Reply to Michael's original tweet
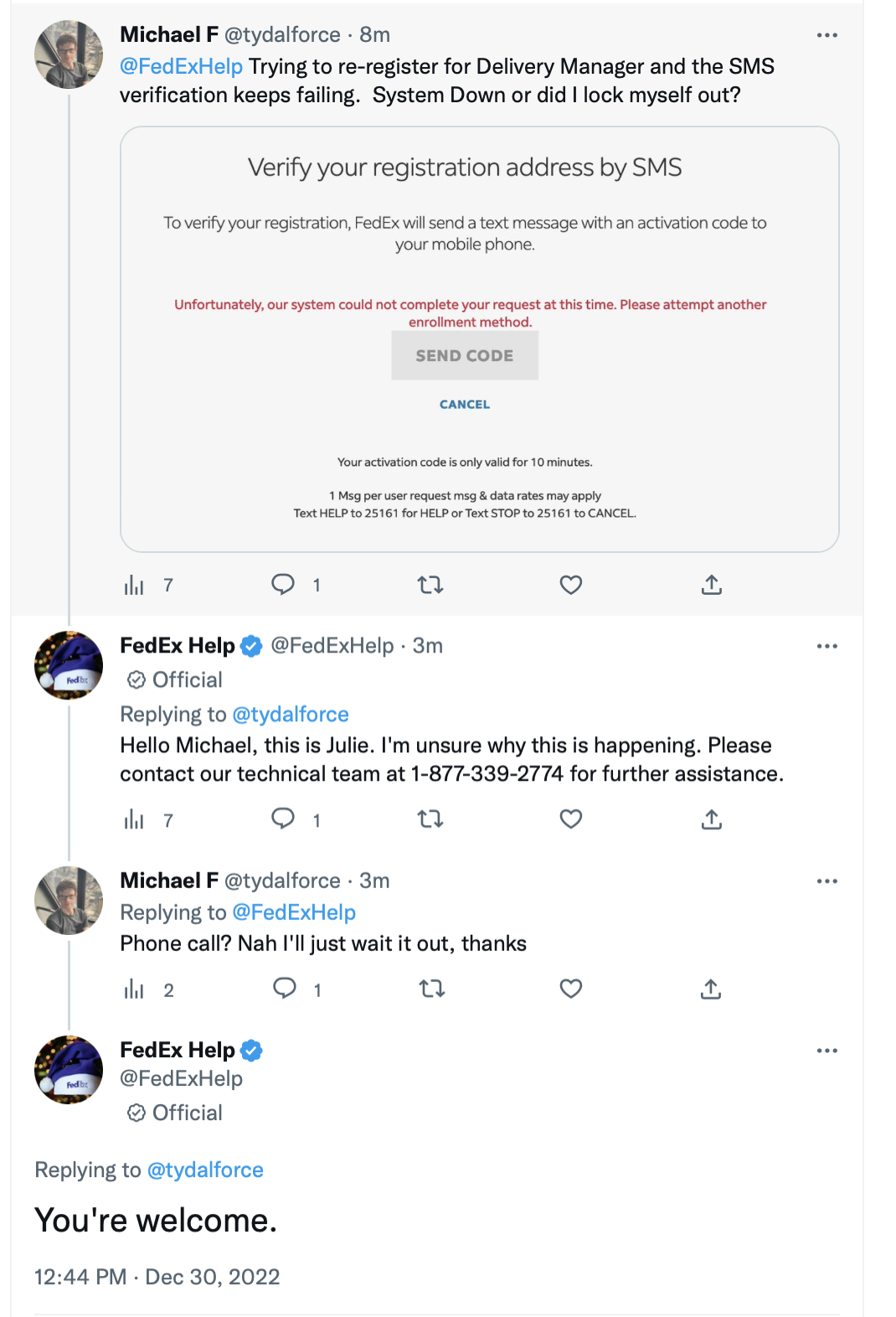 (283, 585)
